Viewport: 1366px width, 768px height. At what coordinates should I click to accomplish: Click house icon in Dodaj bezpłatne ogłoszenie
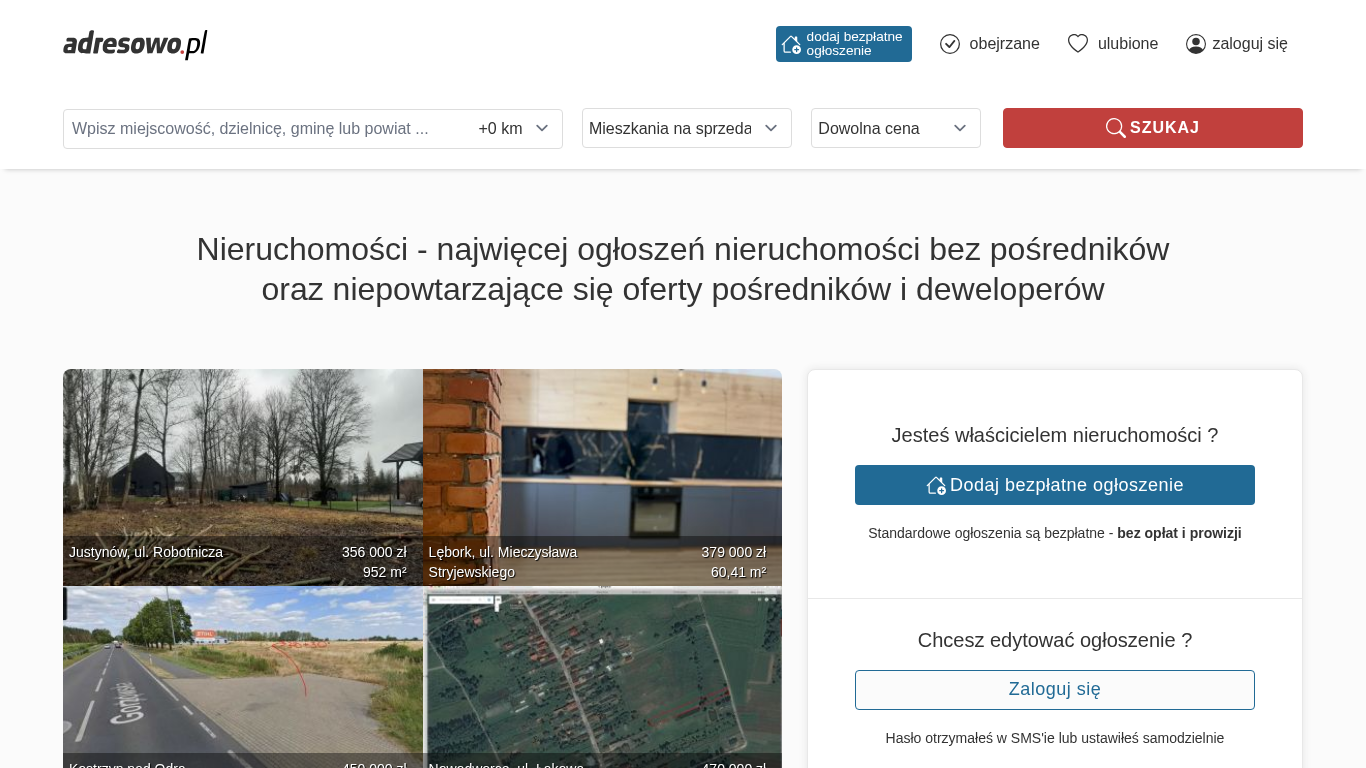tap(936, 485)
